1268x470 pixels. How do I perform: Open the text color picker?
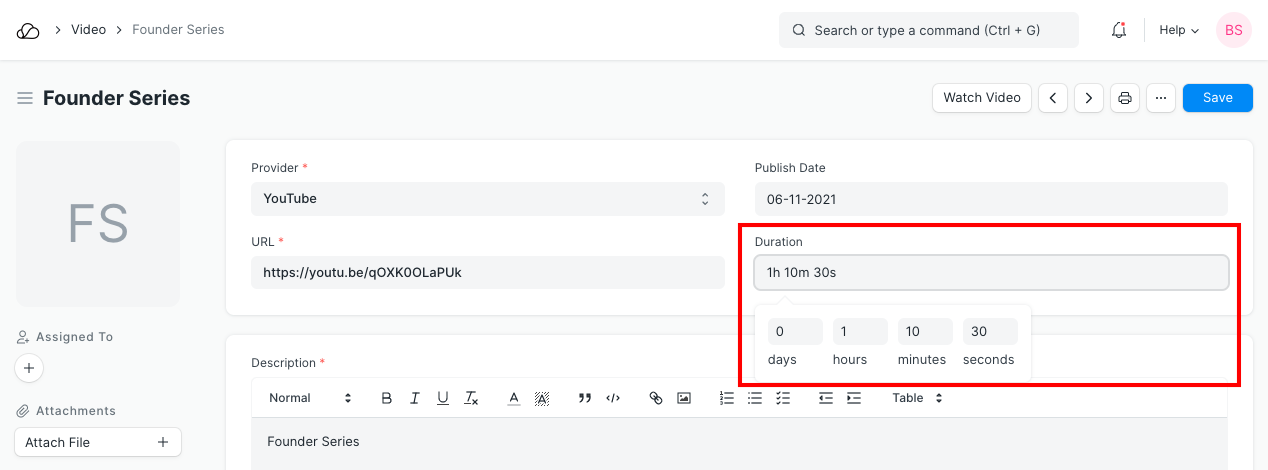pyautogui.click(x=513, y=398)
